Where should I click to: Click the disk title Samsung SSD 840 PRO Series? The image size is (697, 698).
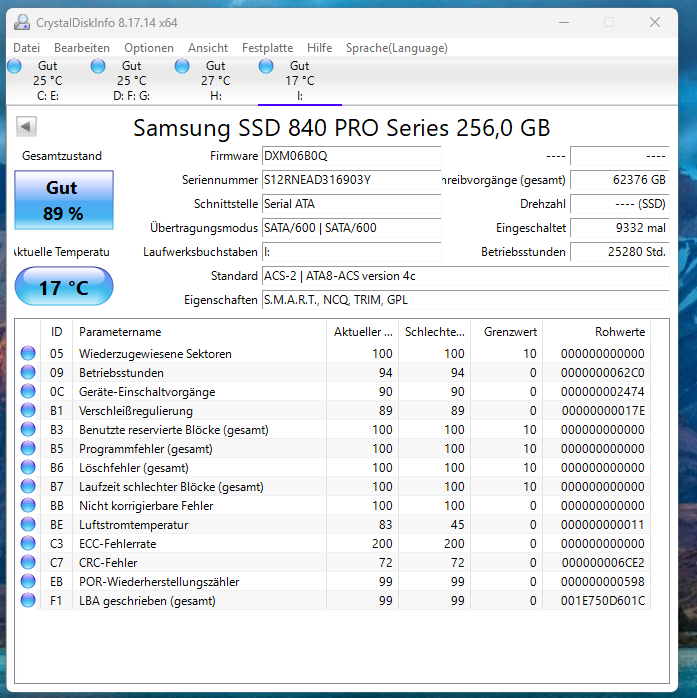(x=341, y=128)
